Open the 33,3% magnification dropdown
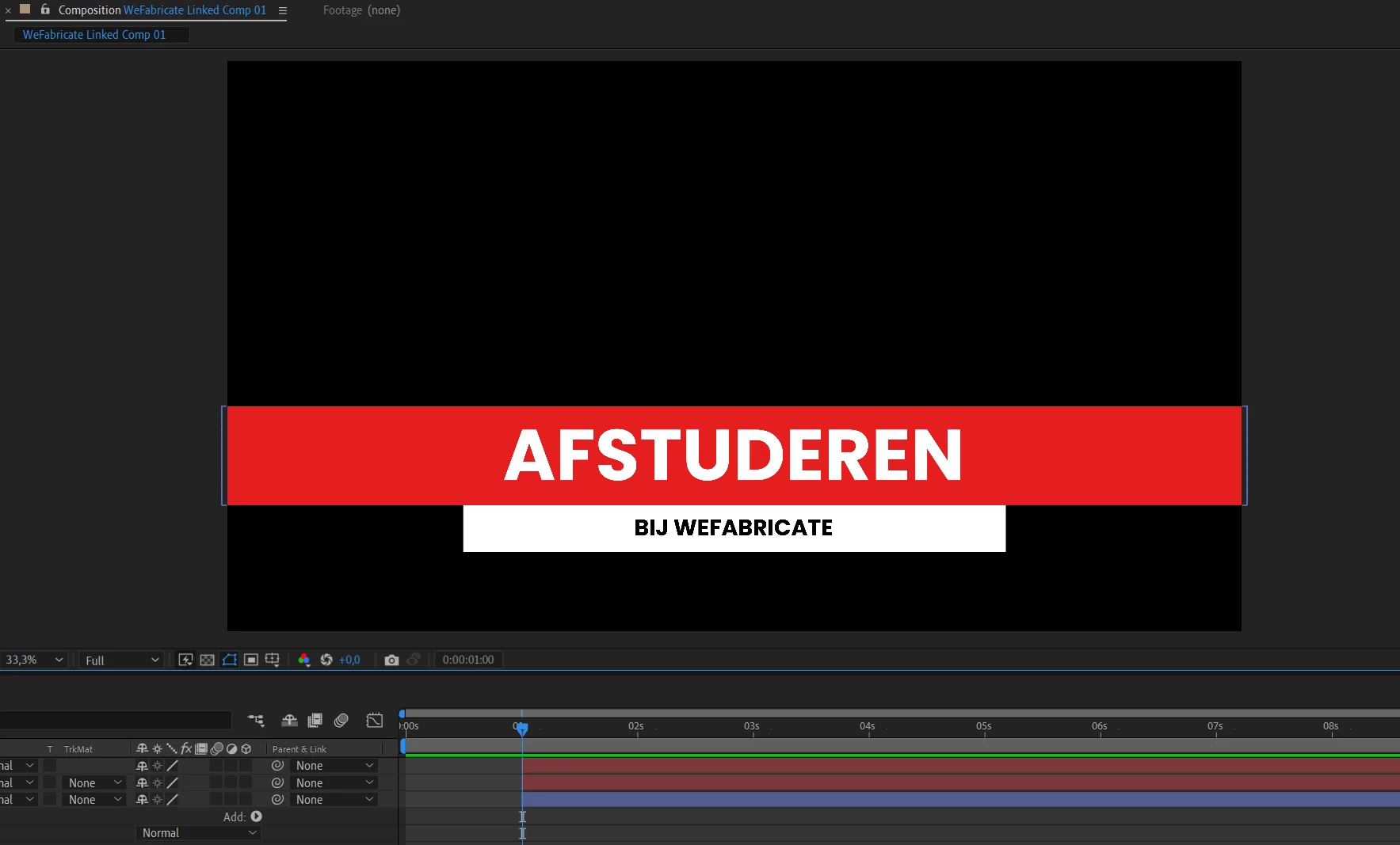The image size is (1400, 845). (x=33, y=660)
